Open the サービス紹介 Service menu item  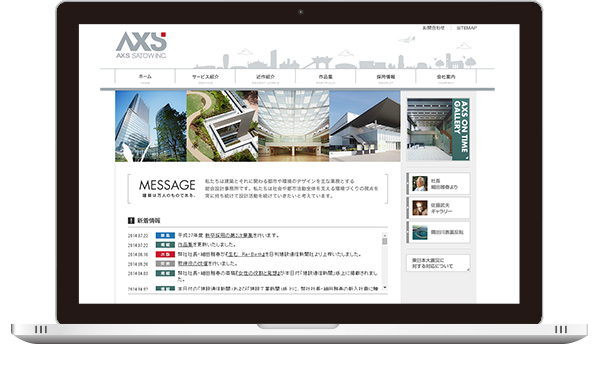point(205,78)
